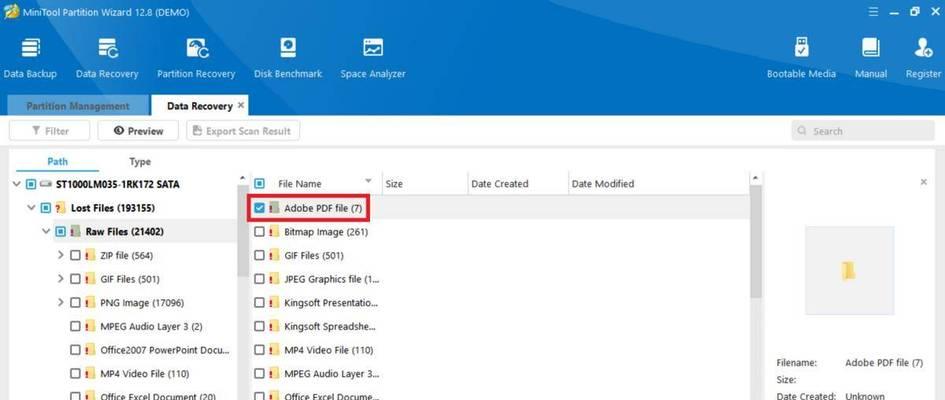Start the Disk Benchmark tool
The height and width of the screenshot is (400, 945).
(x=288, y=58)
